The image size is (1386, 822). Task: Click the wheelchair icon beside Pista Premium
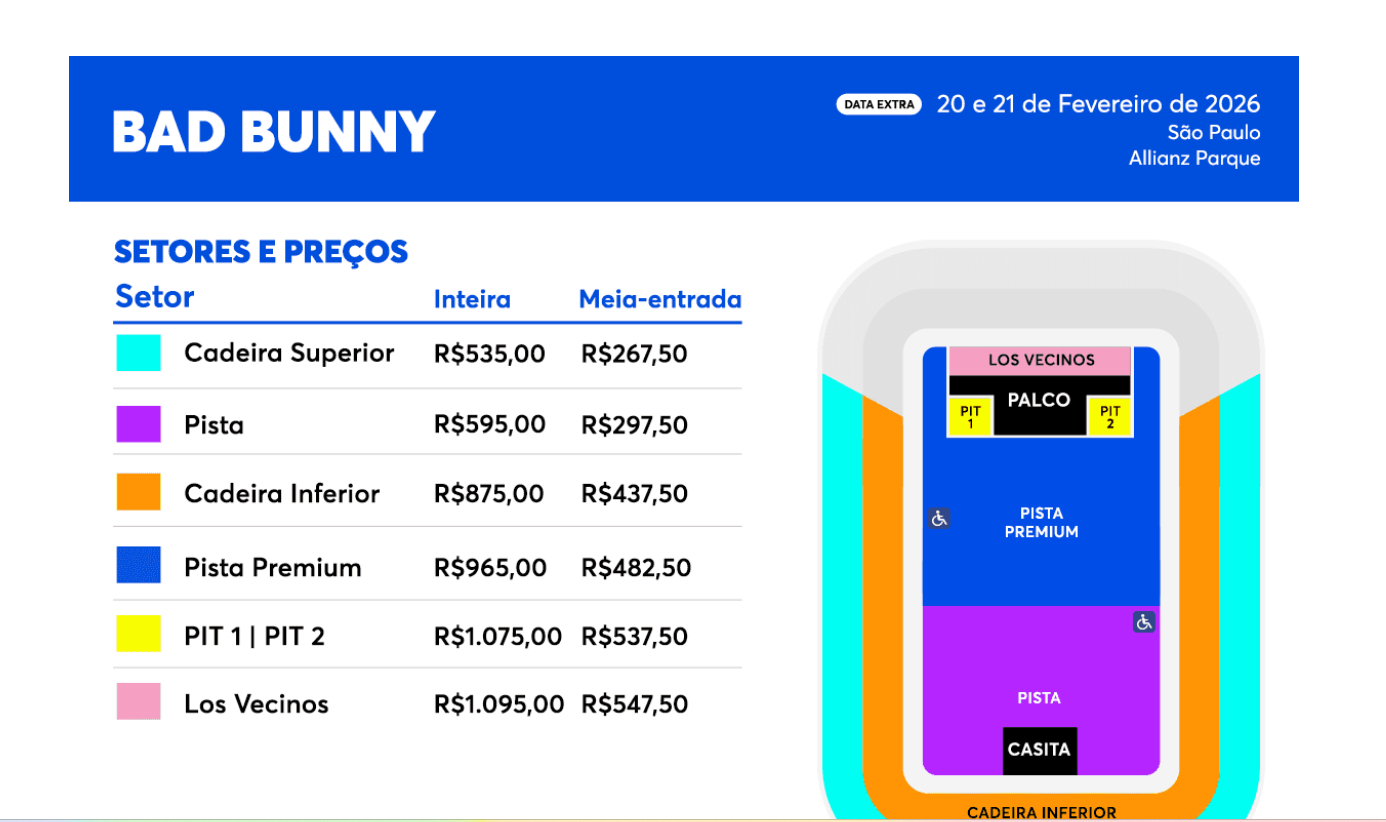[938, 519]
